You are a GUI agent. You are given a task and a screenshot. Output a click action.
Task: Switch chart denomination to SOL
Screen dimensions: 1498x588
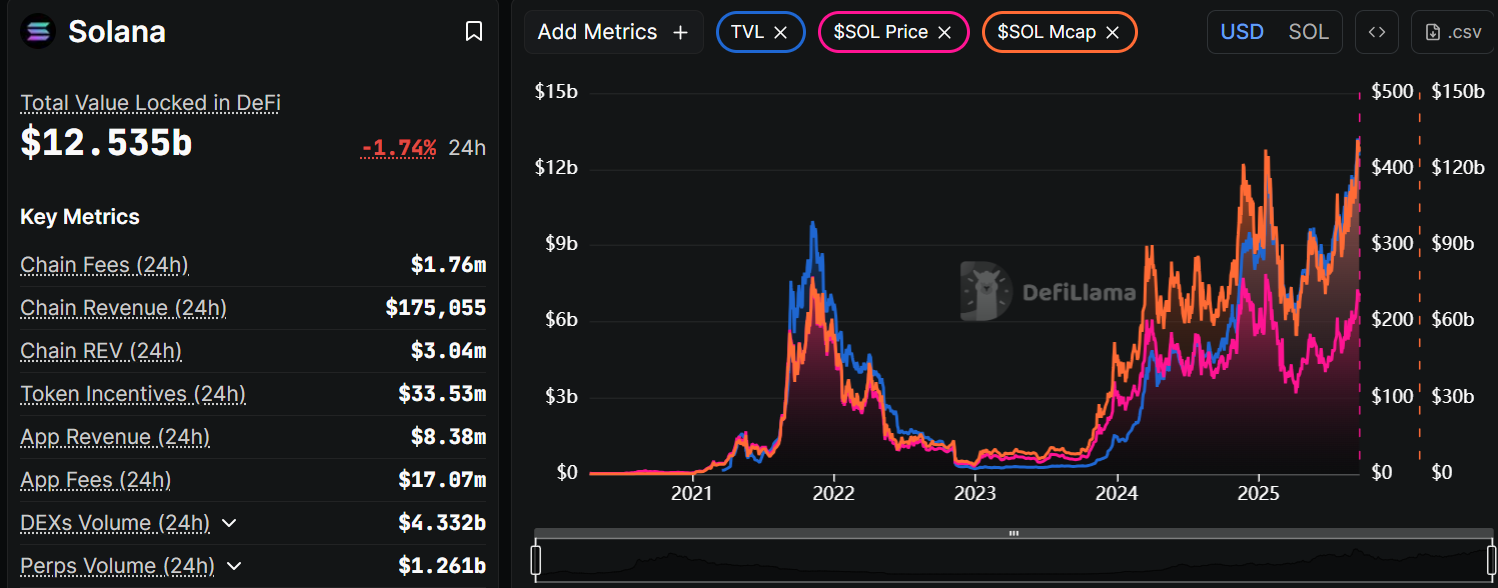[x=1308, y=32]
